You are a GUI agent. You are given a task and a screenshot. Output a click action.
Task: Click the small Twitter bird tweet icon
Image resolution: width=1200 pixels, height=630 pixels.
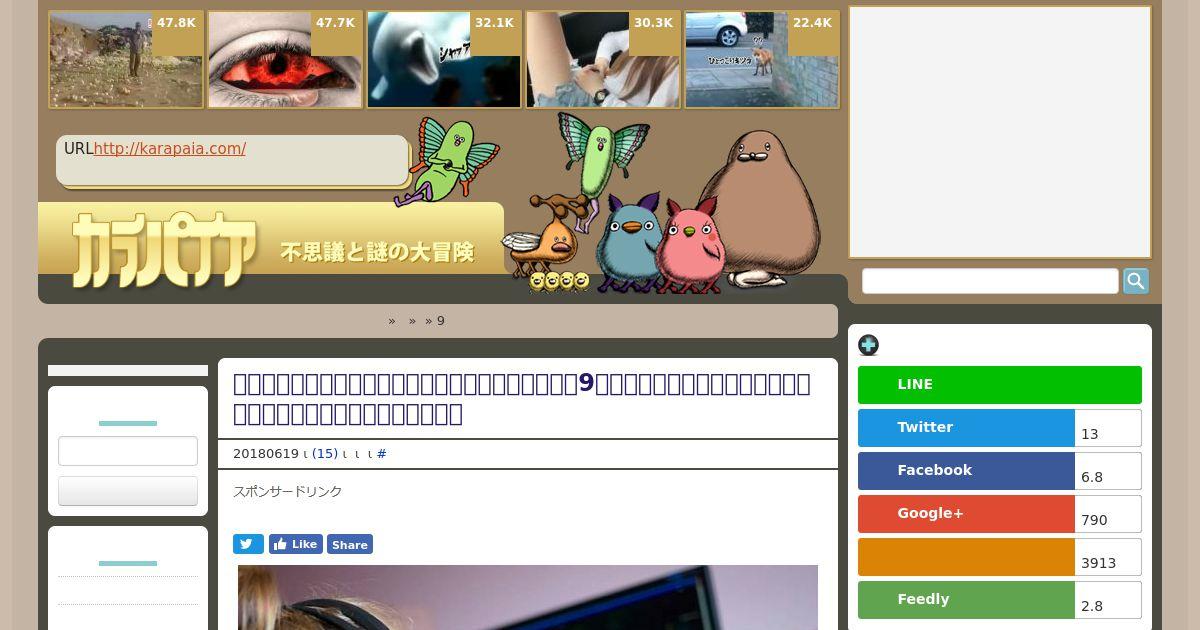tap(248, 544)
